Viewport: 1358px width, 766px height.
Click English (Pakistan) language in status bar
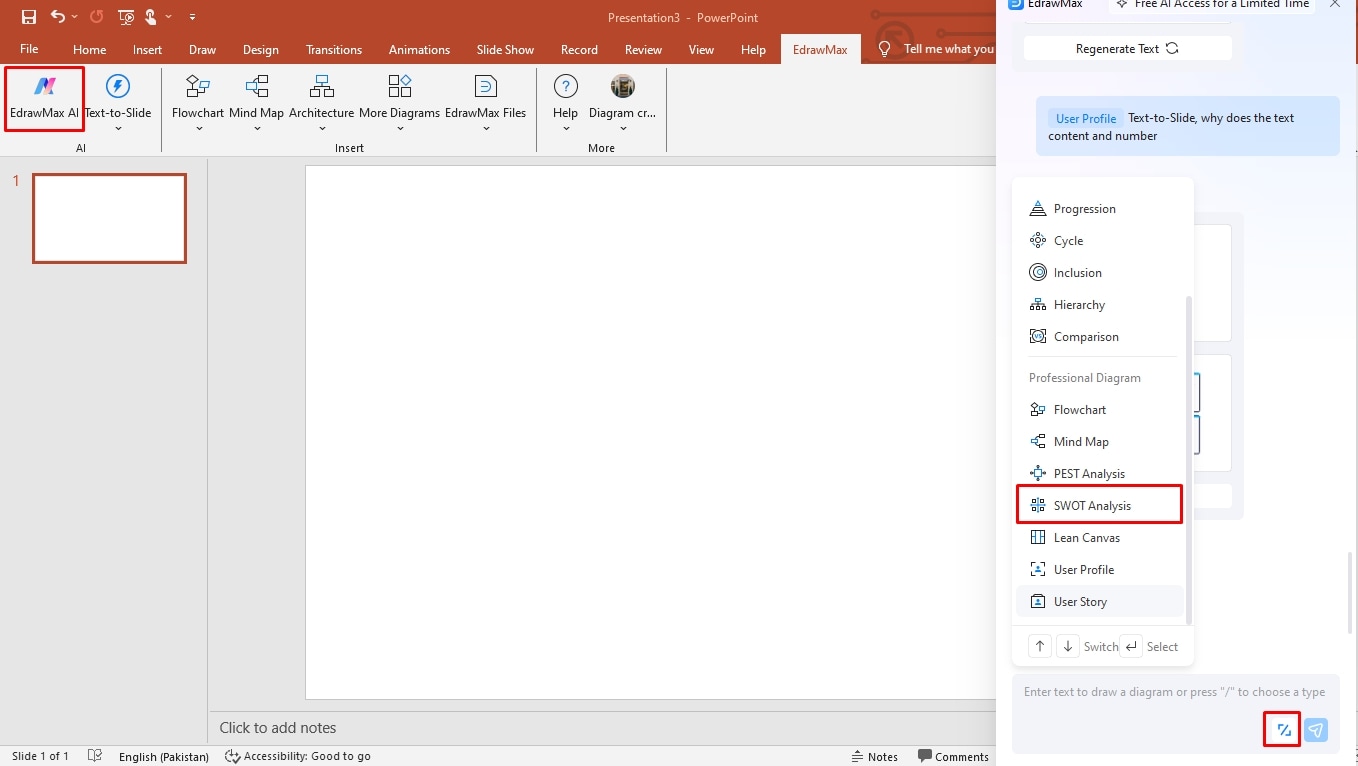(x=164, y=757)
